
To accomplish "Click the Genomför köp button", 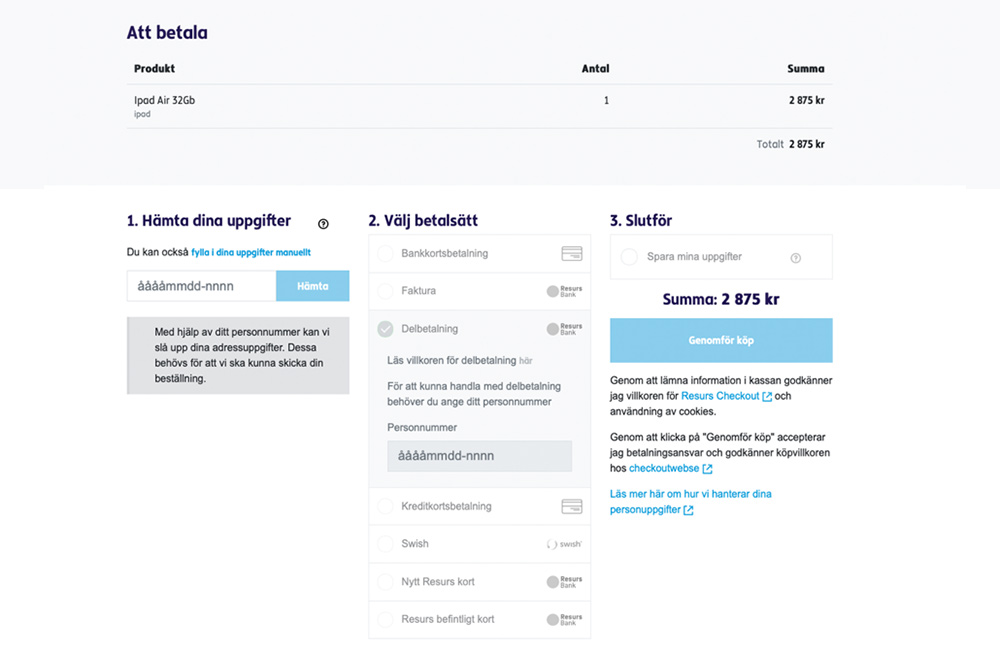I will [x=721, y=341].
